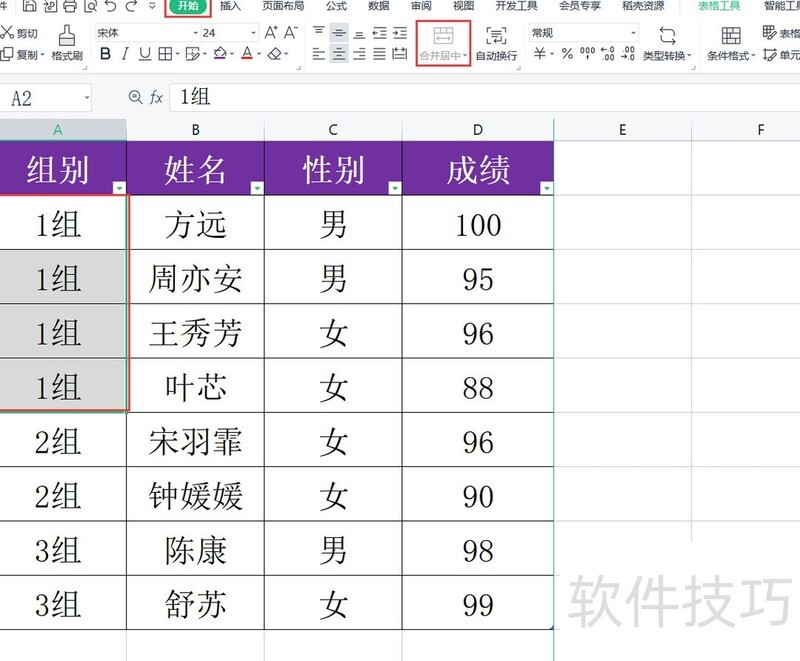Click the fx insert function button
This screenshot has width=800, height=661.
156,97
